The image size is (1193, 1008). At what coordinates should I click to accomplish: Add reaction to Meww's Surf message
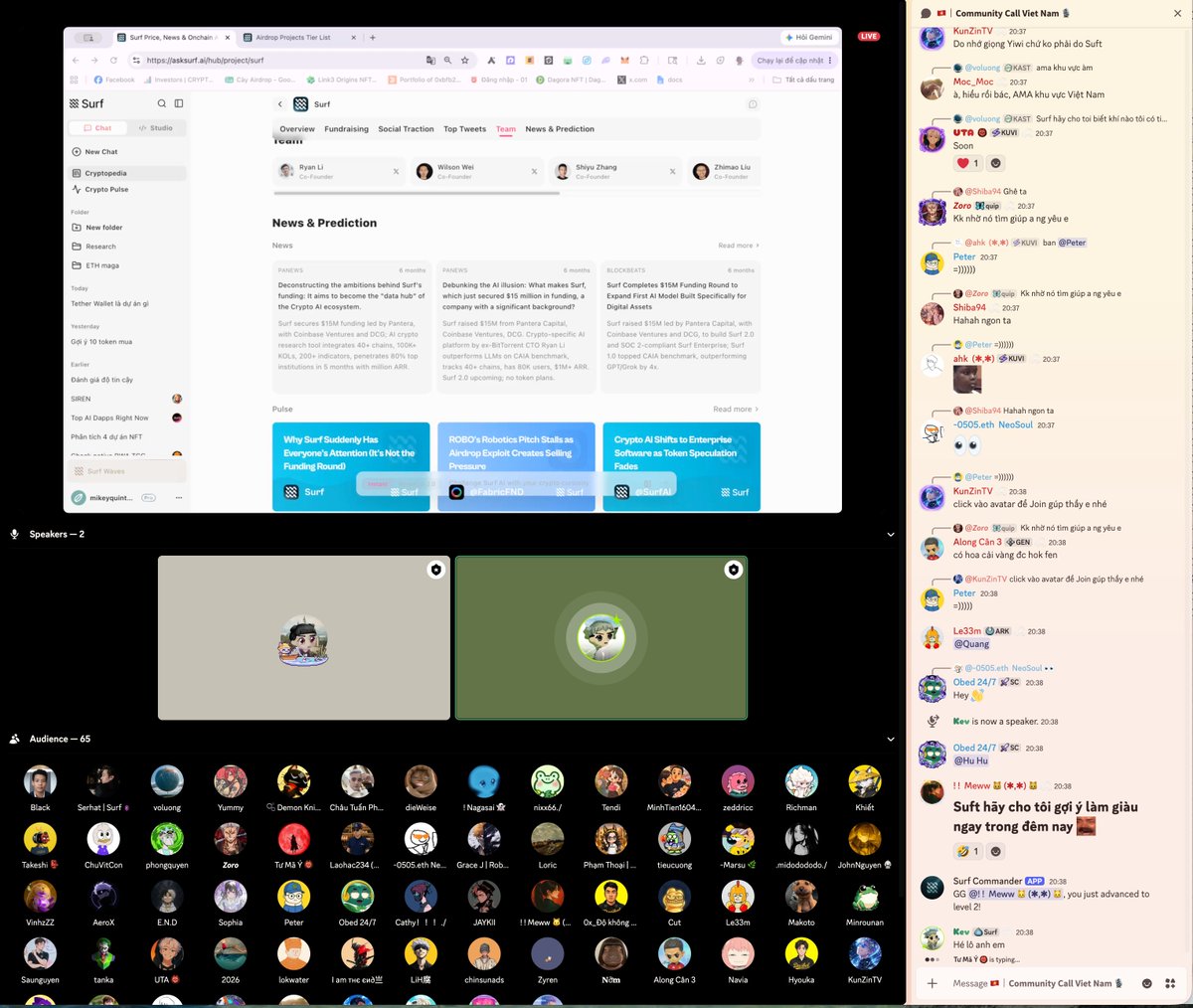coord(995,851)
